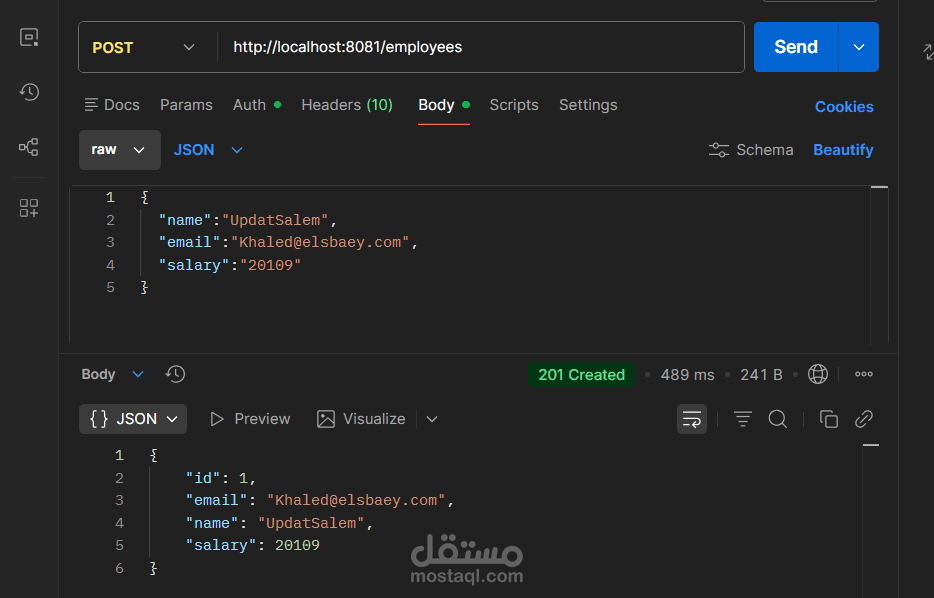Click the Beautify link
The width and height of the screenshot is (934, 598).
(x=843, y=150)
